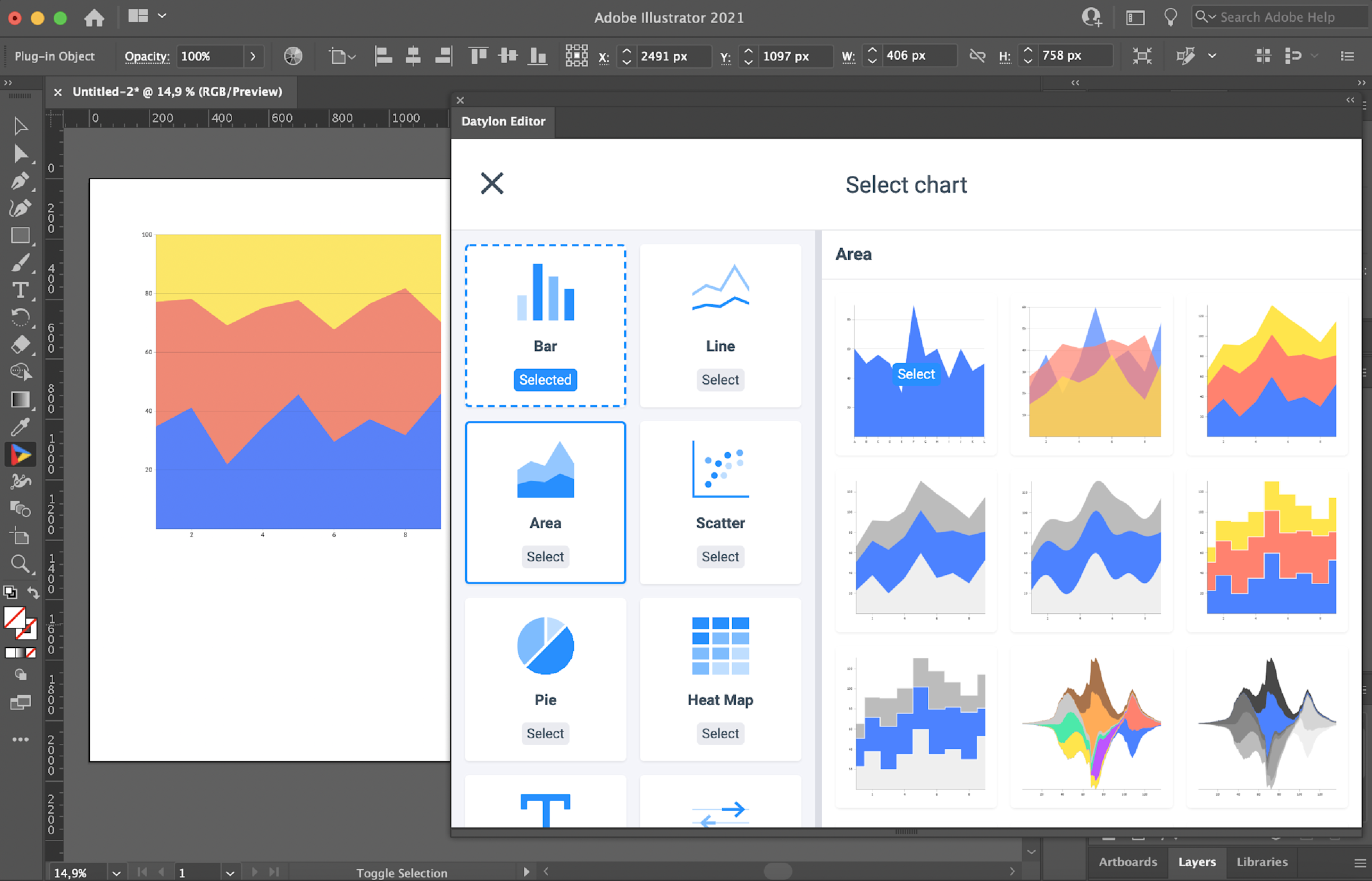Select the Eyedropper tool

(20, 427)
